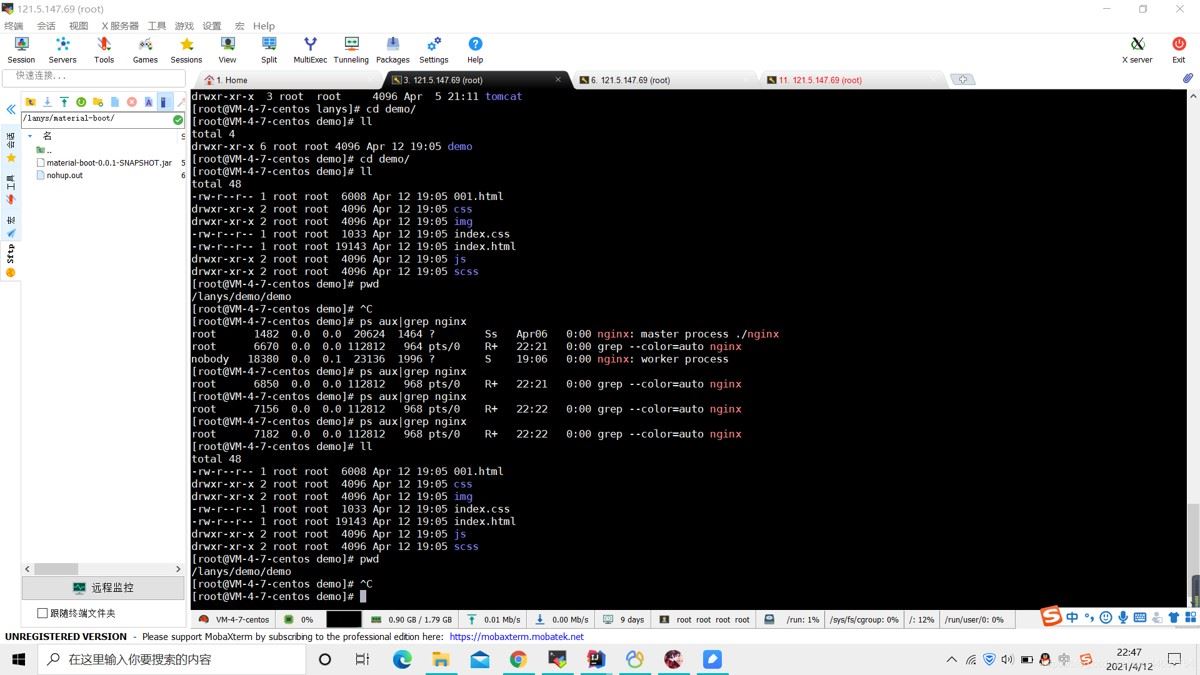
Task: Toggle the follow terminal folder checkbox
Action: (x=42, y=613)
